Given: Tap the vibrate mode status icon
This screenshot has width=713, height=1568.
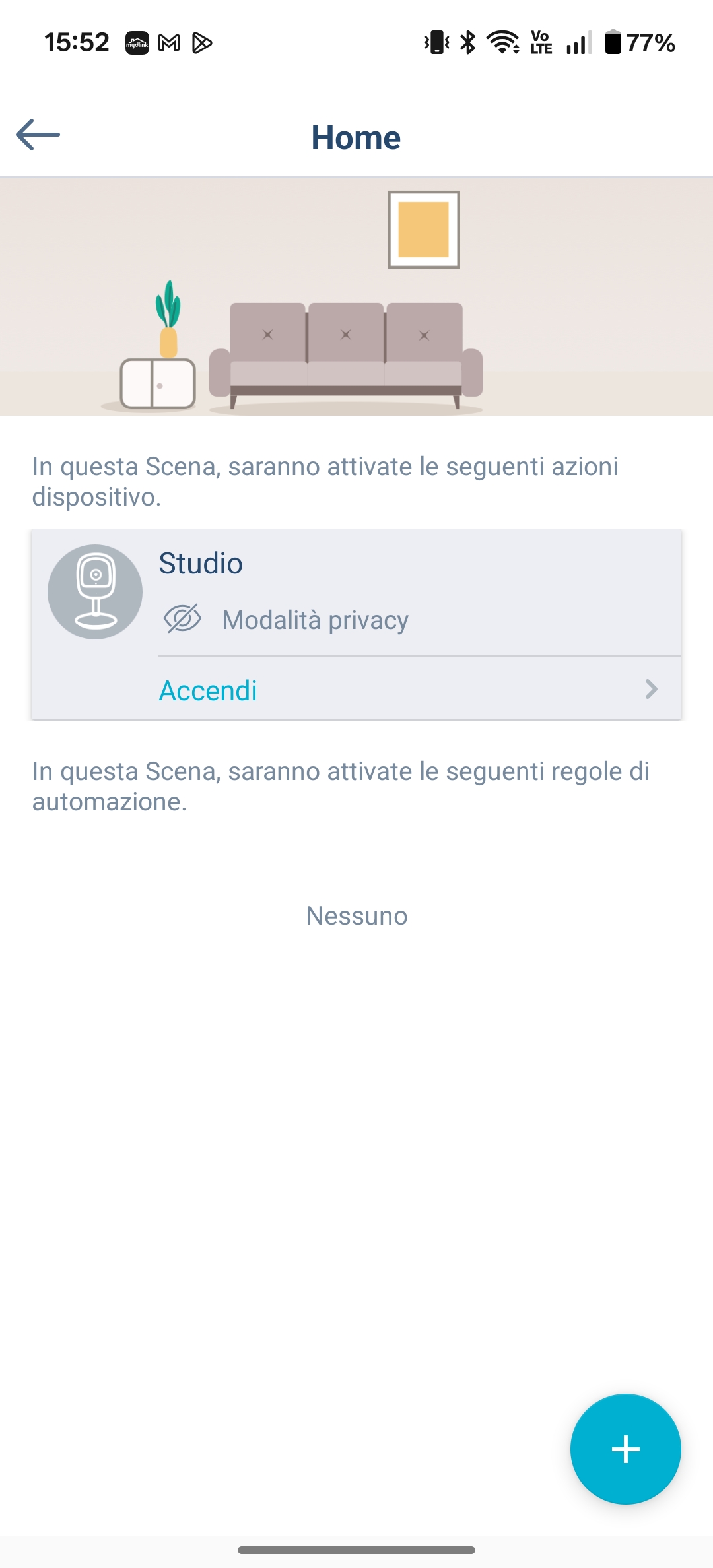Looking at the screenshot, I should click(x=436, y=43).
